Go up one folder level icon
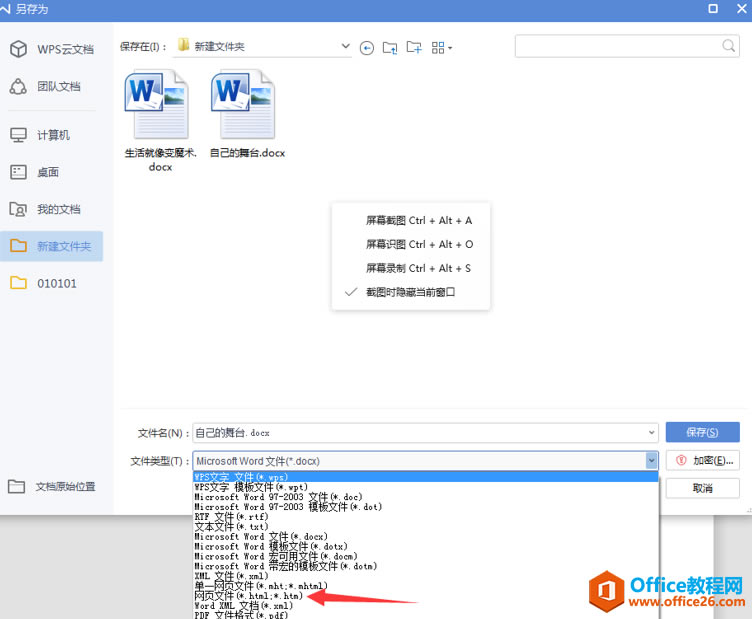752x619 pixels. click(x=389, y=47)
